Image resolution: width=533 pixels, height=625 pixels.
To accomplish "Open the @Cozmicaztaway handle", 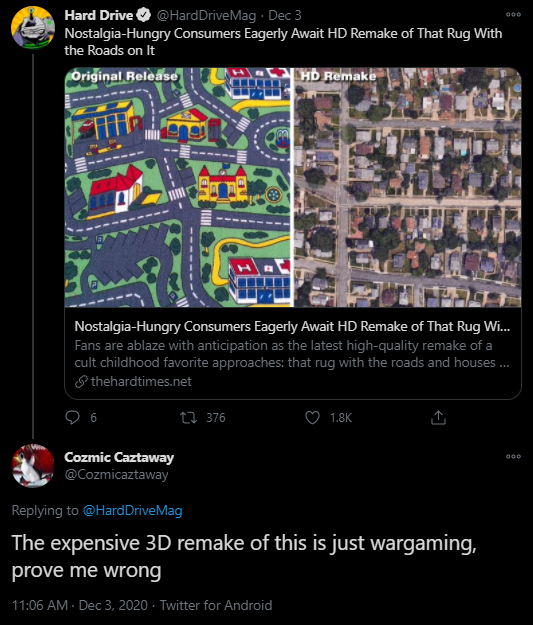I will 116,474.
